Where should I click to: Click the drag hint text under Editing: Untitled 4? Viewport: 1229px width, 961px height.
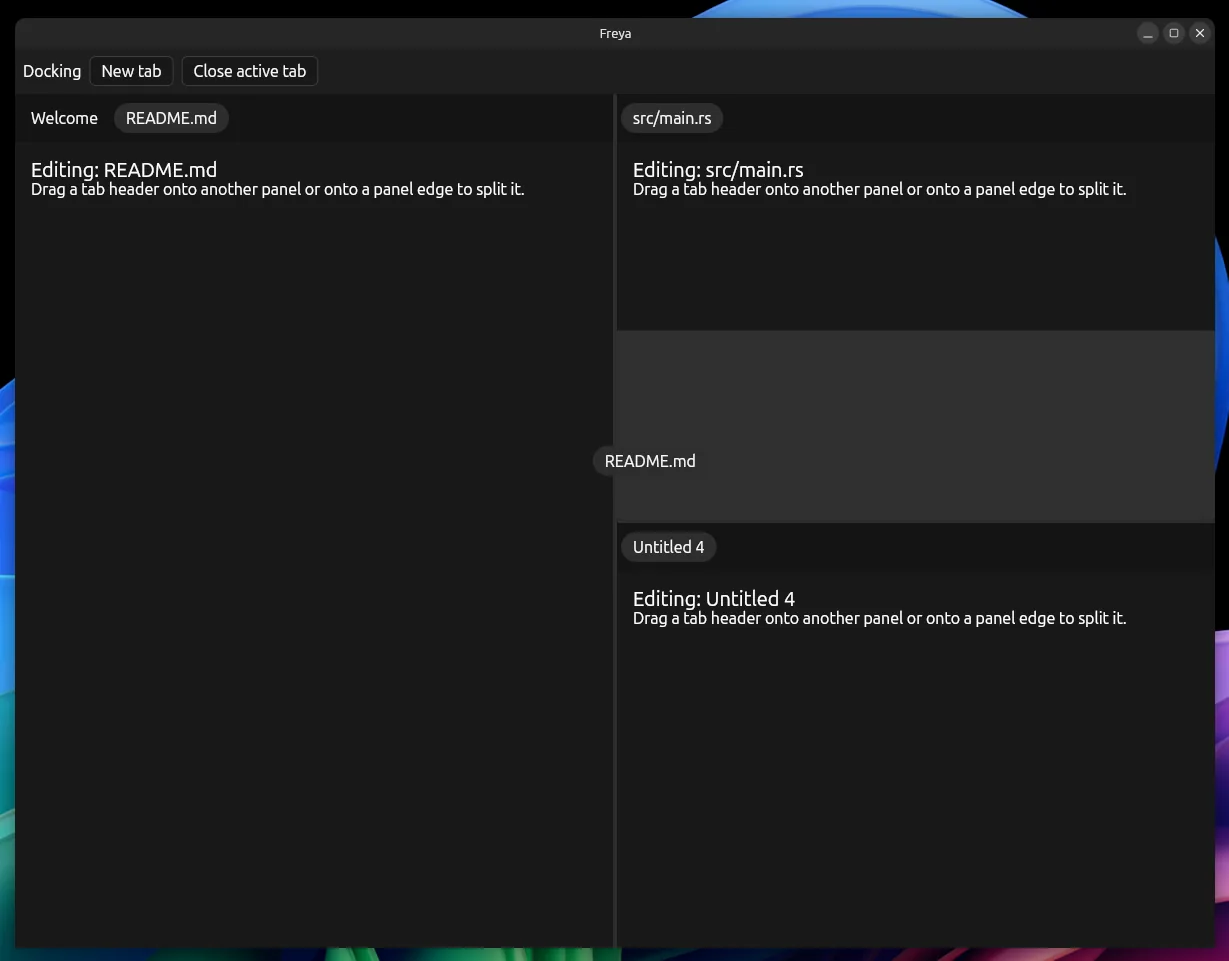pos(880,618)
